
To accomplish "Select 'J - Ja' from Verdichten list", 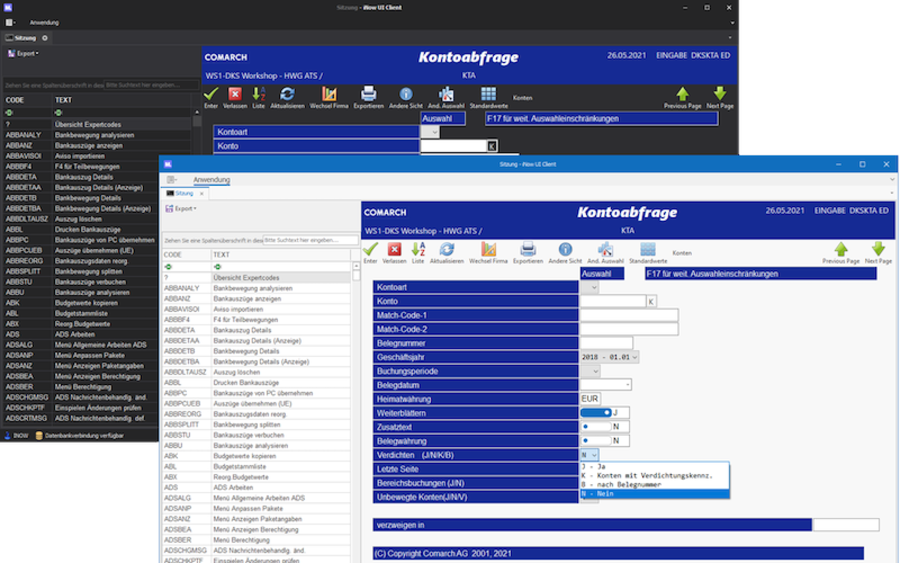I will click(654, 467).
